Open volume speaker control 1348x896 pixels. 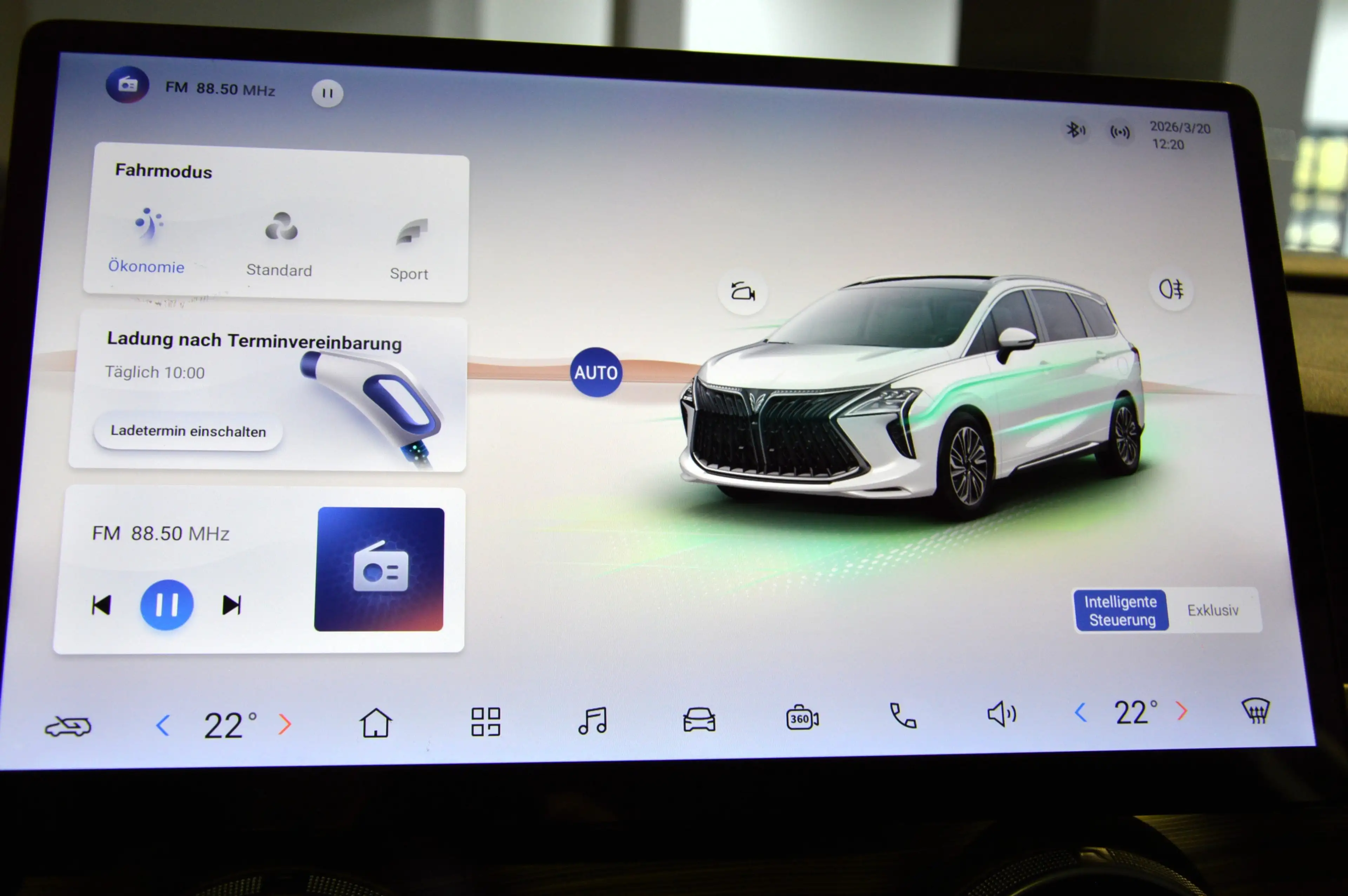pyautogui.click(x=1002, y=714)
